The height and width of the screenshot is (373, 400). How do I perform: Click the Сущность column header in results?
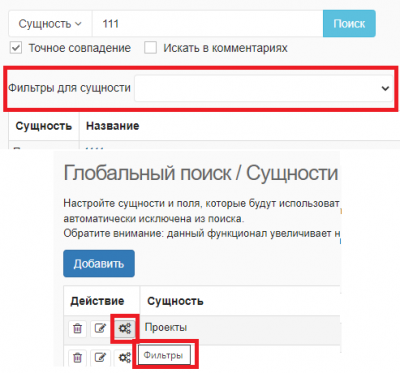(x=44, y=126)
